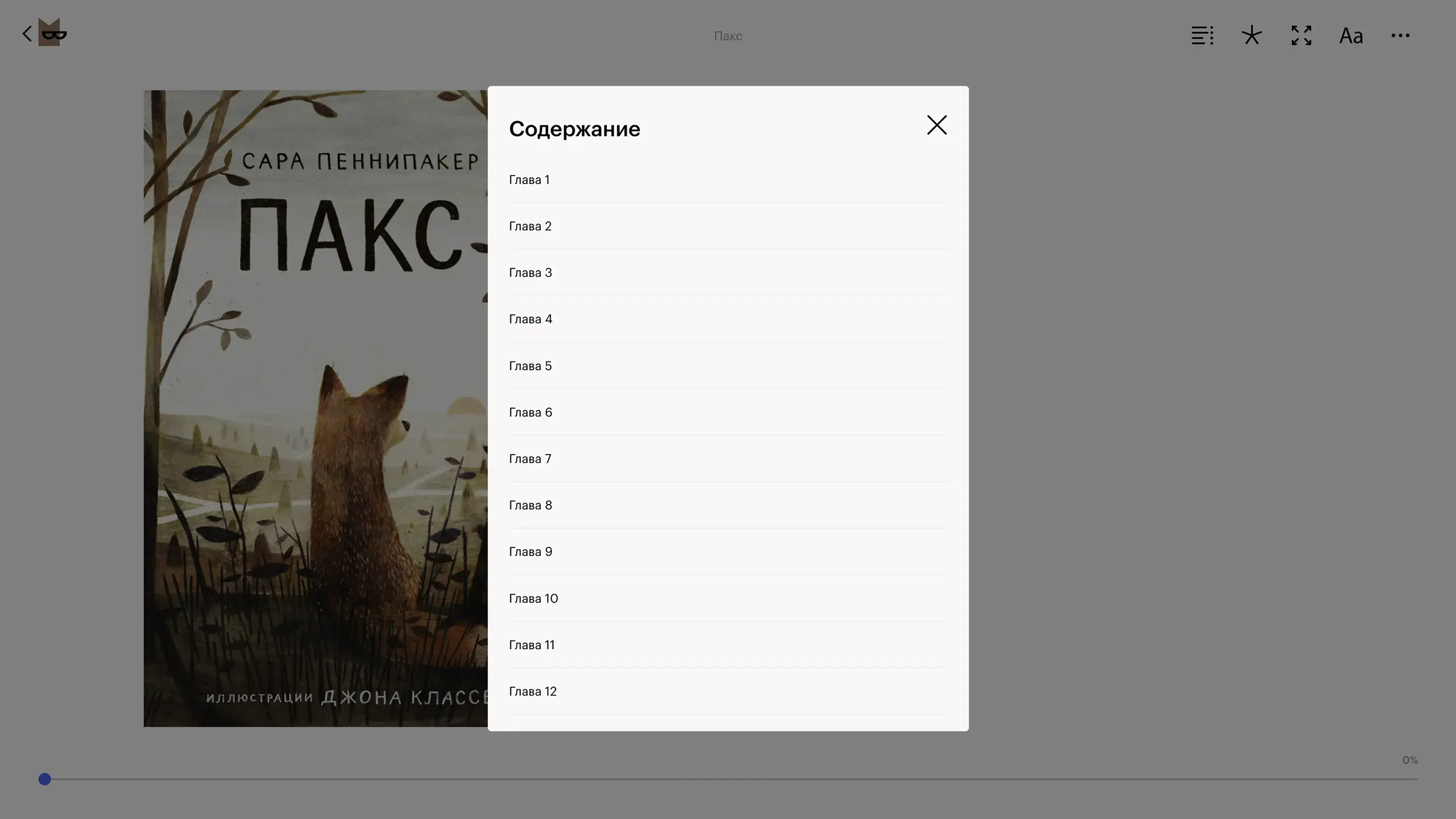Image resolution: width=1456 pixels, height=819 pixels.
Task: Open chapter Глава 5
Action: [530, 366]
